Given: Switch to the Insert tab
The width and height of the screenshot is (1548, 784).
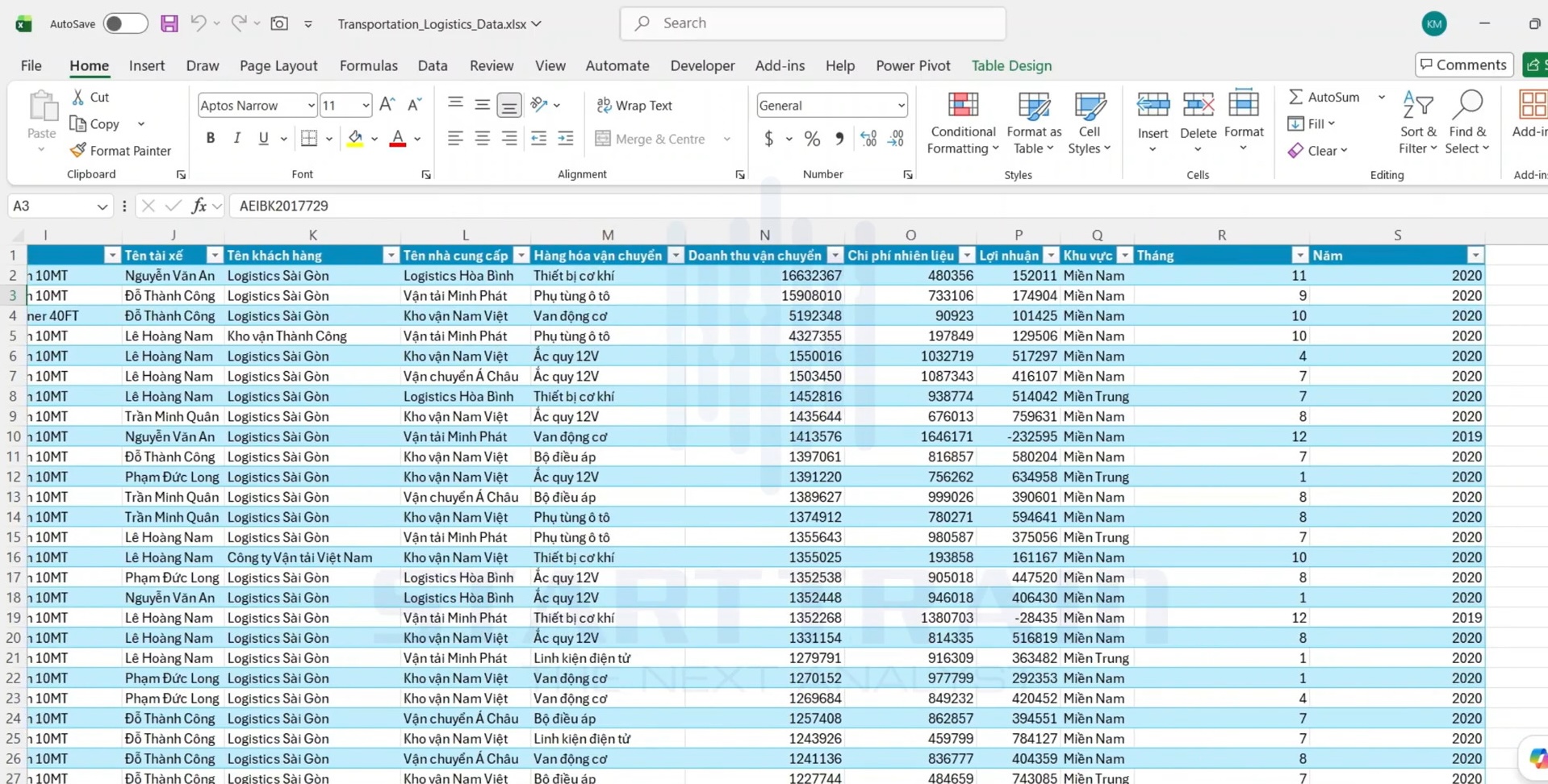Looking at the screenshot, I should click(147, 65).
